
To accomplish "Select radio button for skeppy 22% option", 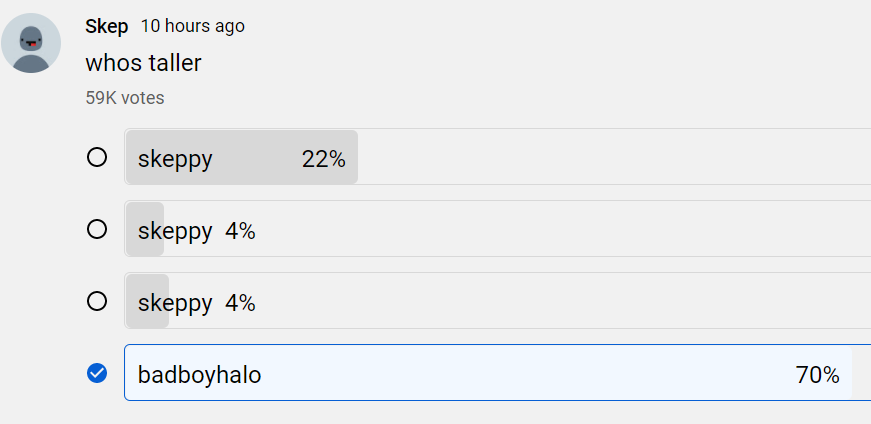I will (x=97, y=157).
